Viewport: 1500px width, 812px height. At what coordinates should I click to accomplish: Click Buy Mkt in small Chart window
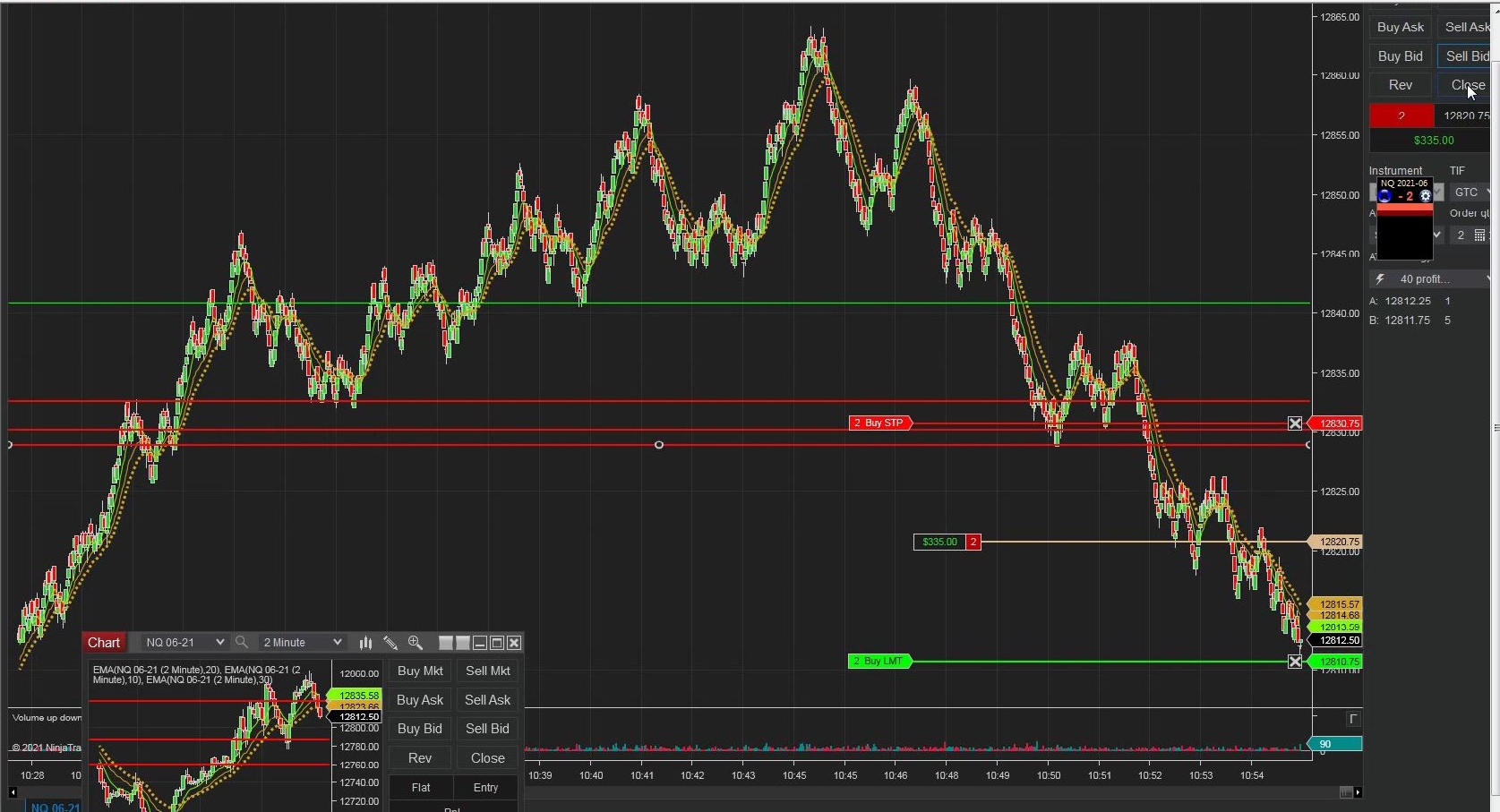(420, 671)
